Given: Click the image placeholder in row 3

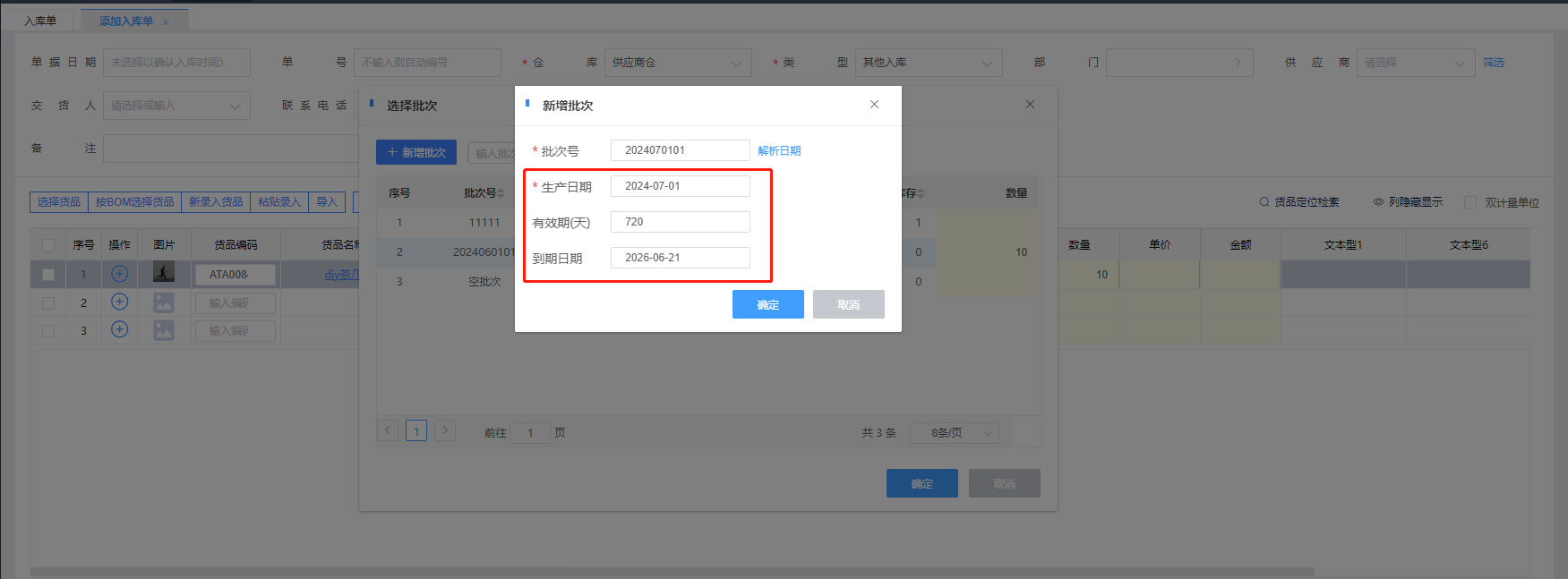Looking at the screenshot, I should pos(164,330).
